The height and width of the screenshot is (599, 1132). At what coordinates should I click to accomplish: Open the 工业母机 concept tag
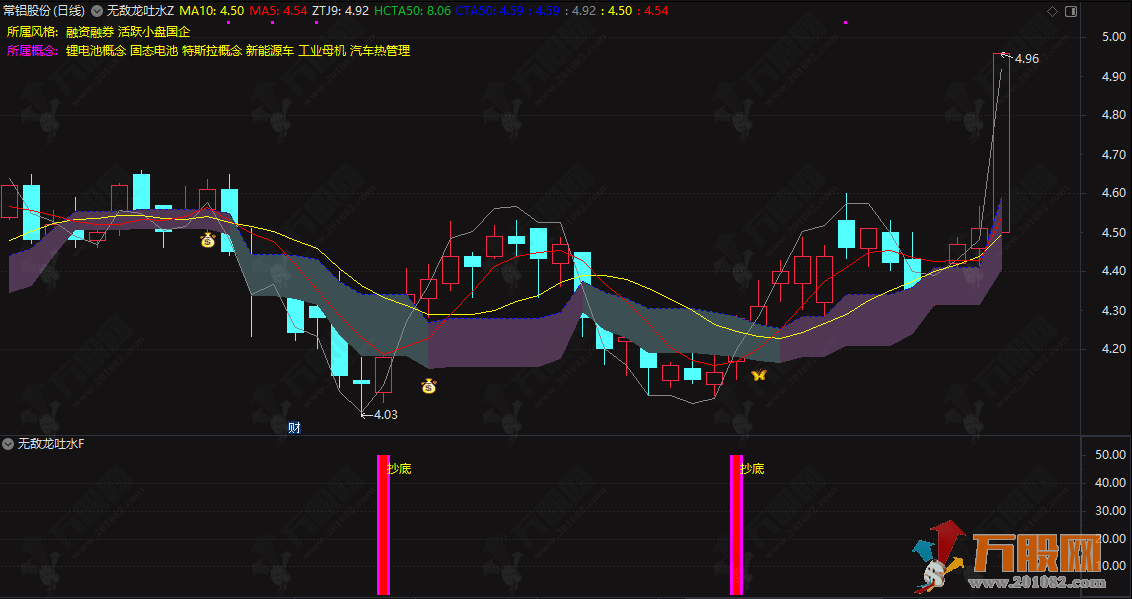[322, 51]
